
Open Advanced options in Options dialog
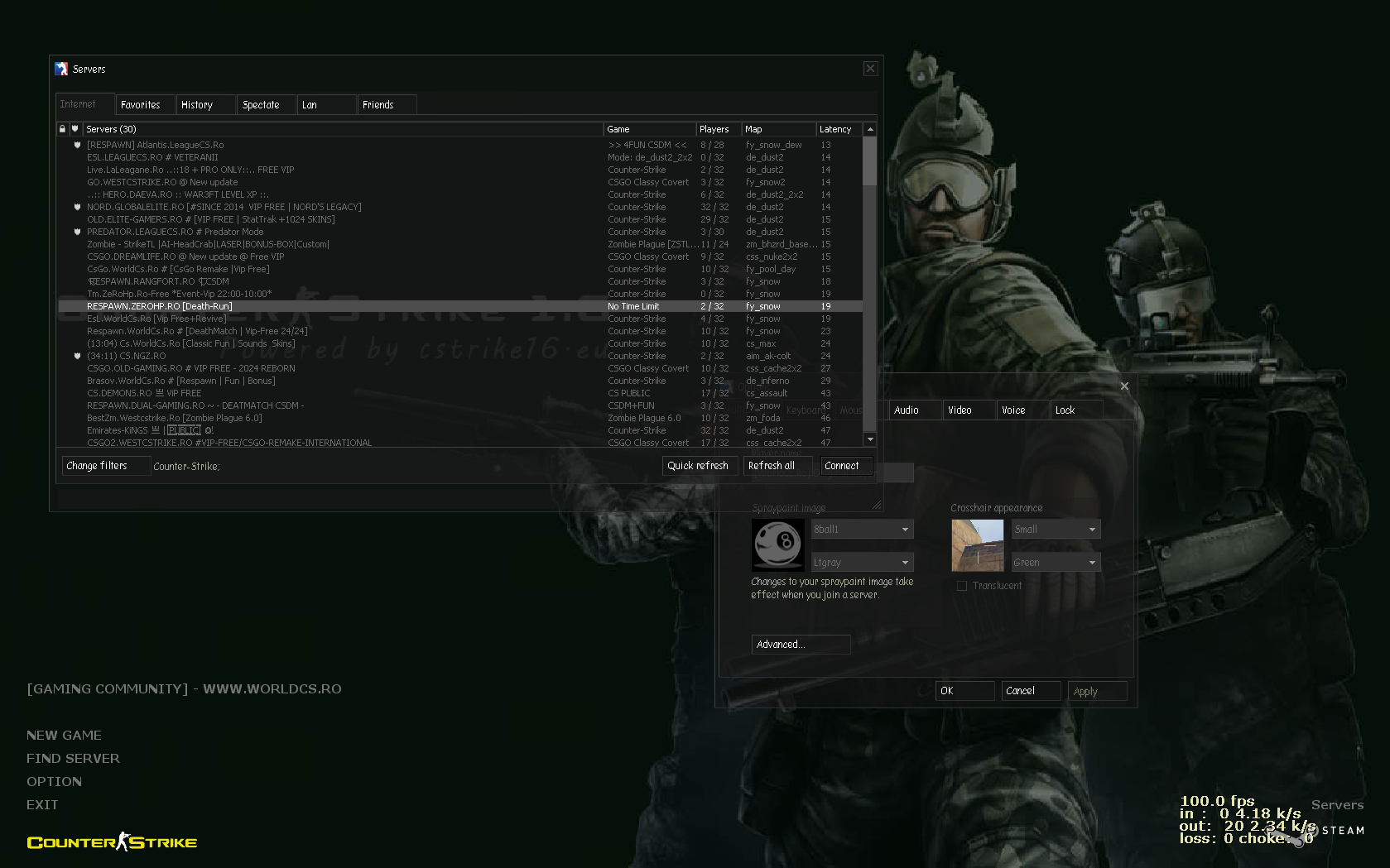[801, 645]
